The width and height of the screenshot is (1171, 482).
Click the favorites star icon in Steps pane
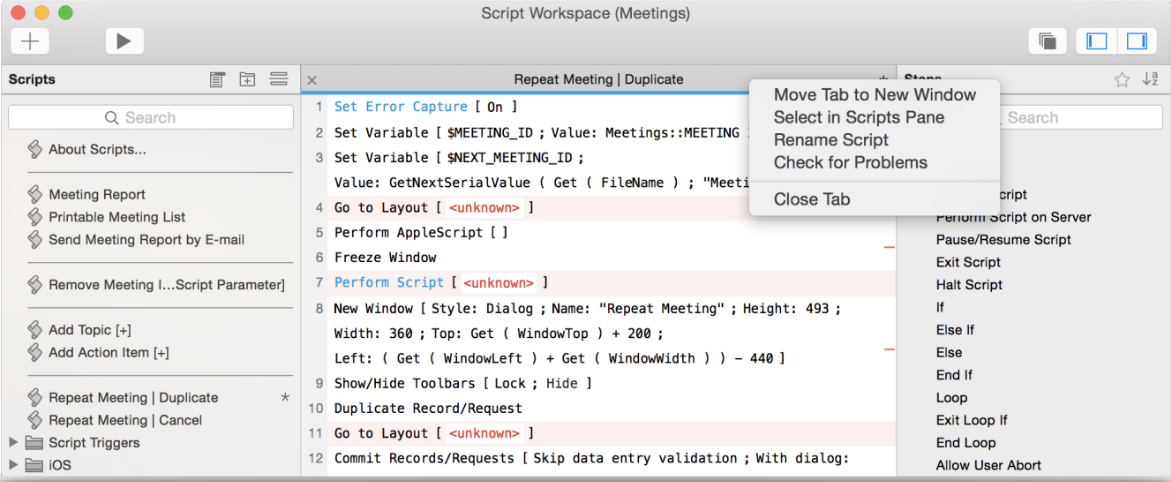coord(1122,80)
